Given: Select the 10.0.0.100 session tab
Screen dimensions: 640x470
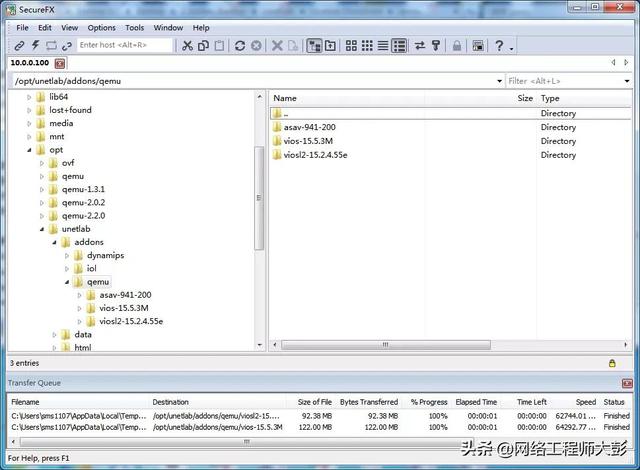Looking at the screenshot, I should (30, 63).
